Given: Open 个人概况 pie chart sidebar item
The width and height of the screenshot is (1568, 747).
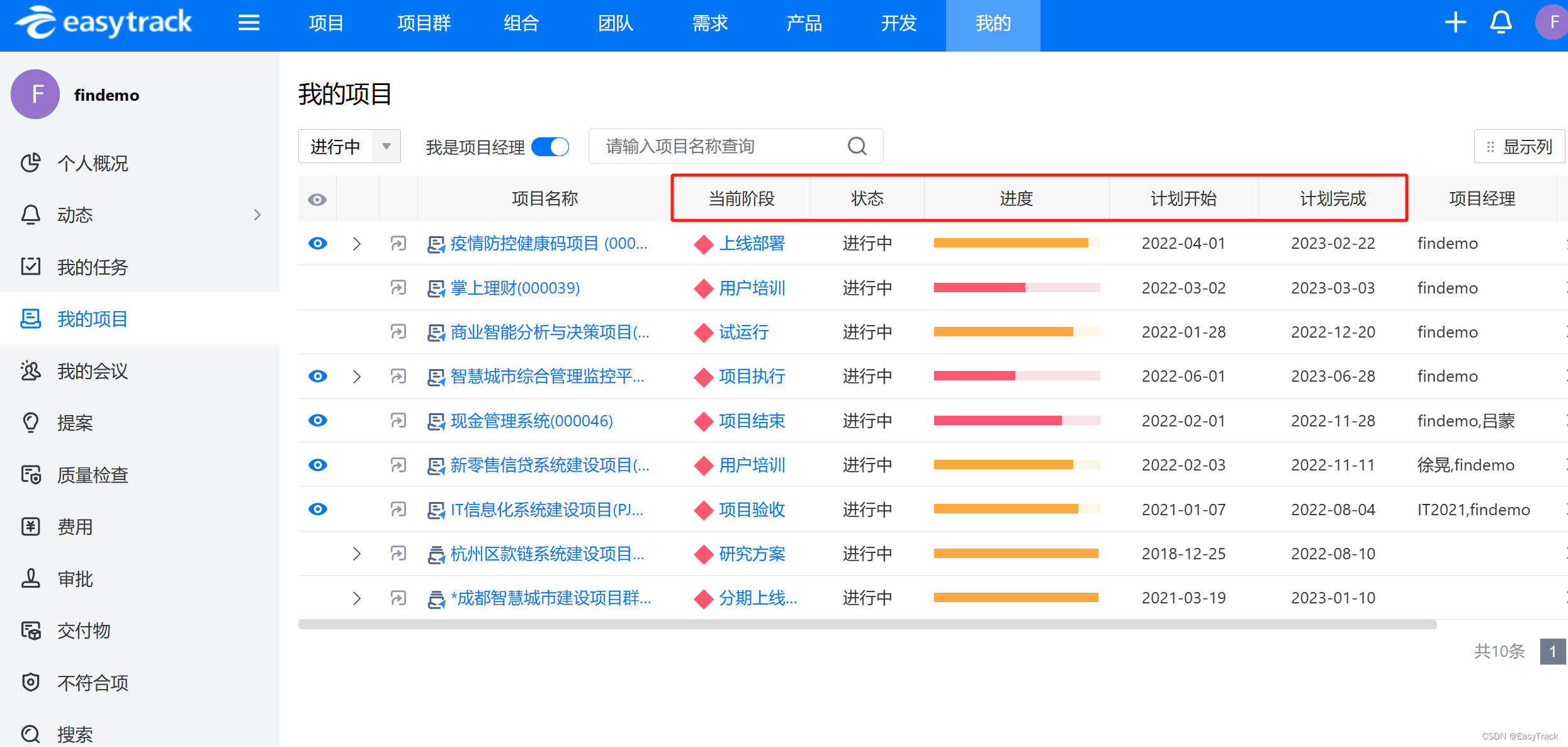Looking at the screenshot, I should tap(93, 163).
